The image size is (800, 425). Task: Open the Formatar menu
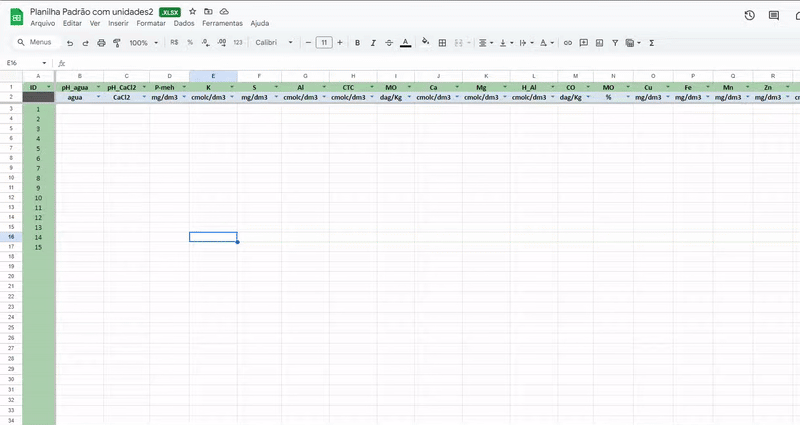[x=151, y=23]
